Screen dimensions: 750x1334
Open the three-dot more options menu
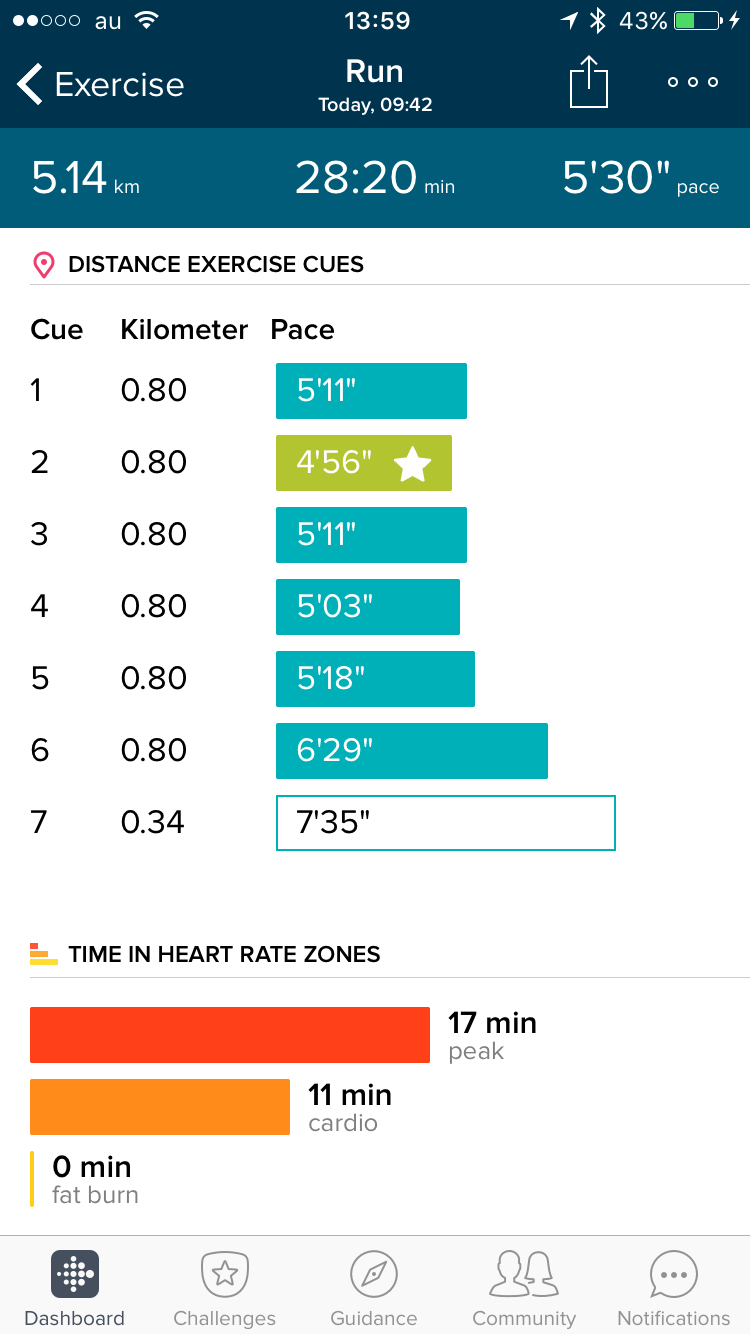pyautogui.click(x=693, y=82)
